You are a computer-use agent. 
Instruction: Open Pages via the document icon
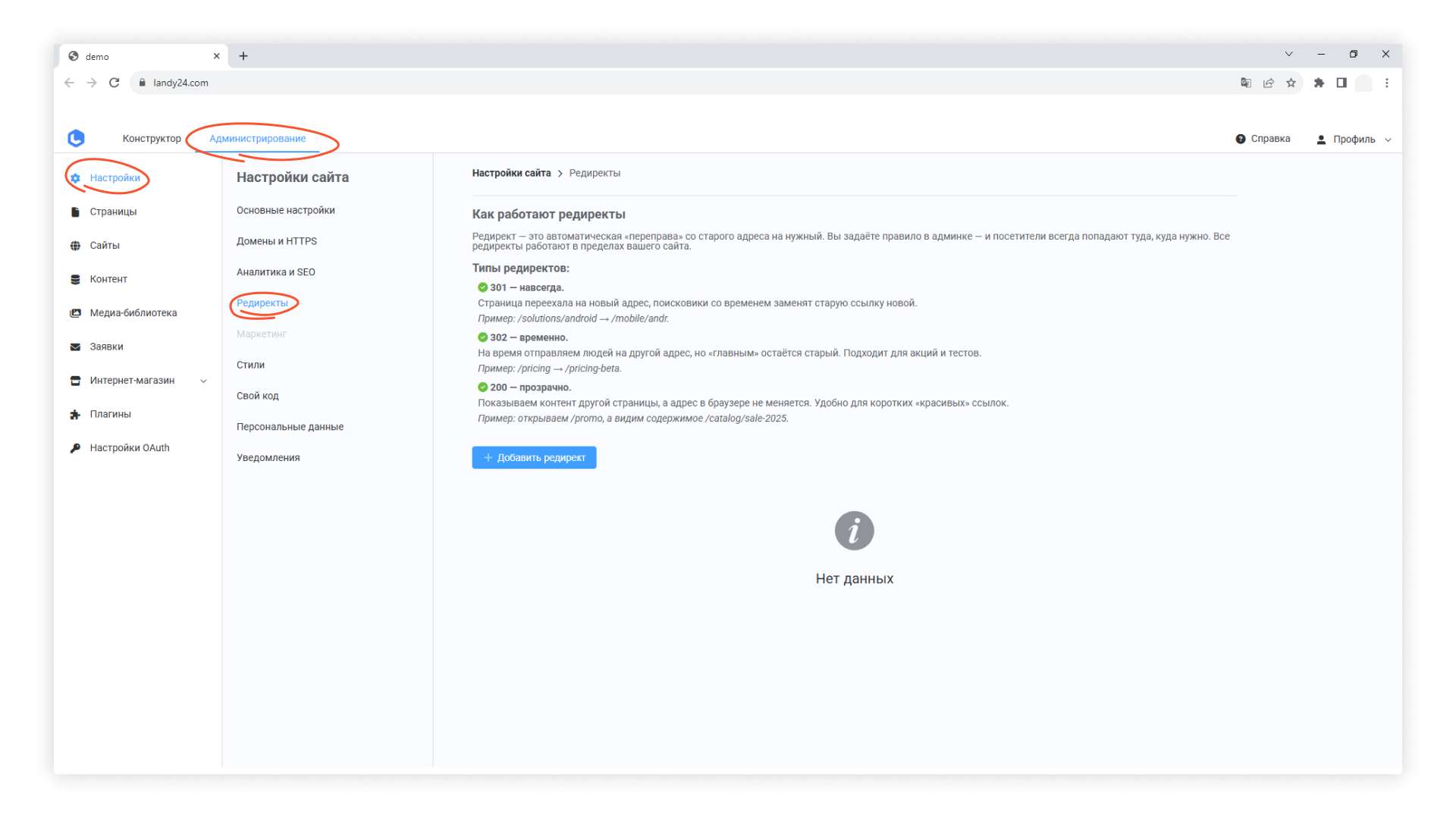point(75,212)
